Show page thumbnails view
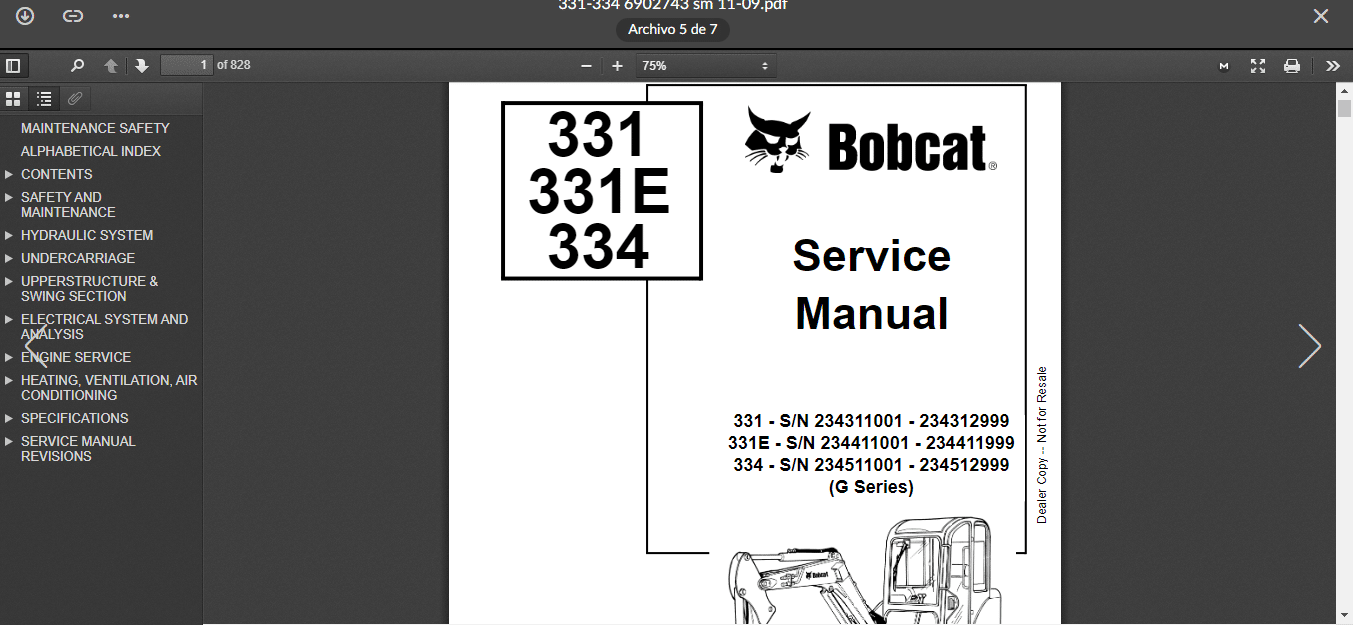 pos(13,98)
